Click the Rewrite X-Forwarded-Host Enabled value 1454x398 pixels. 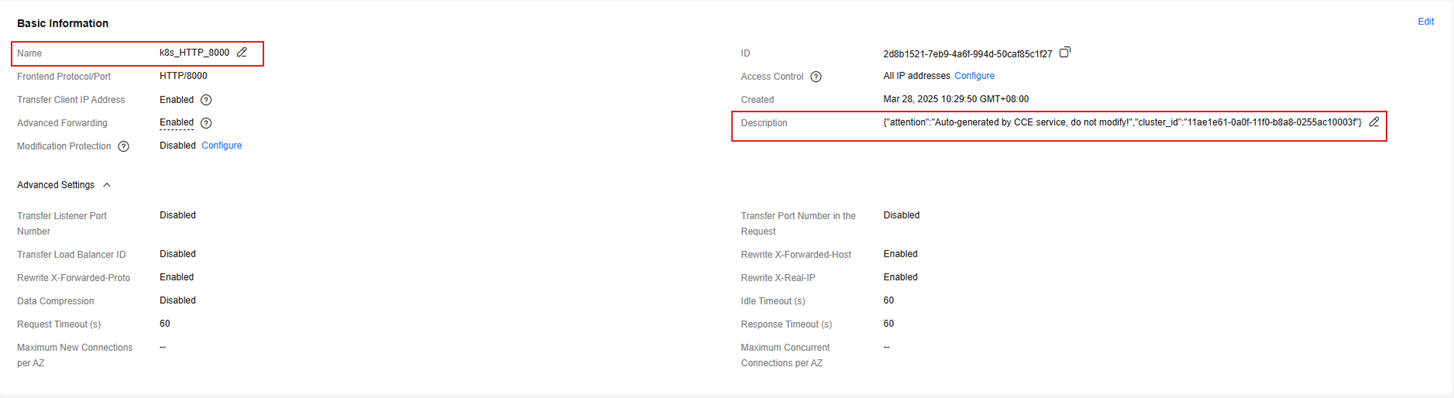[x=901, y=254]
